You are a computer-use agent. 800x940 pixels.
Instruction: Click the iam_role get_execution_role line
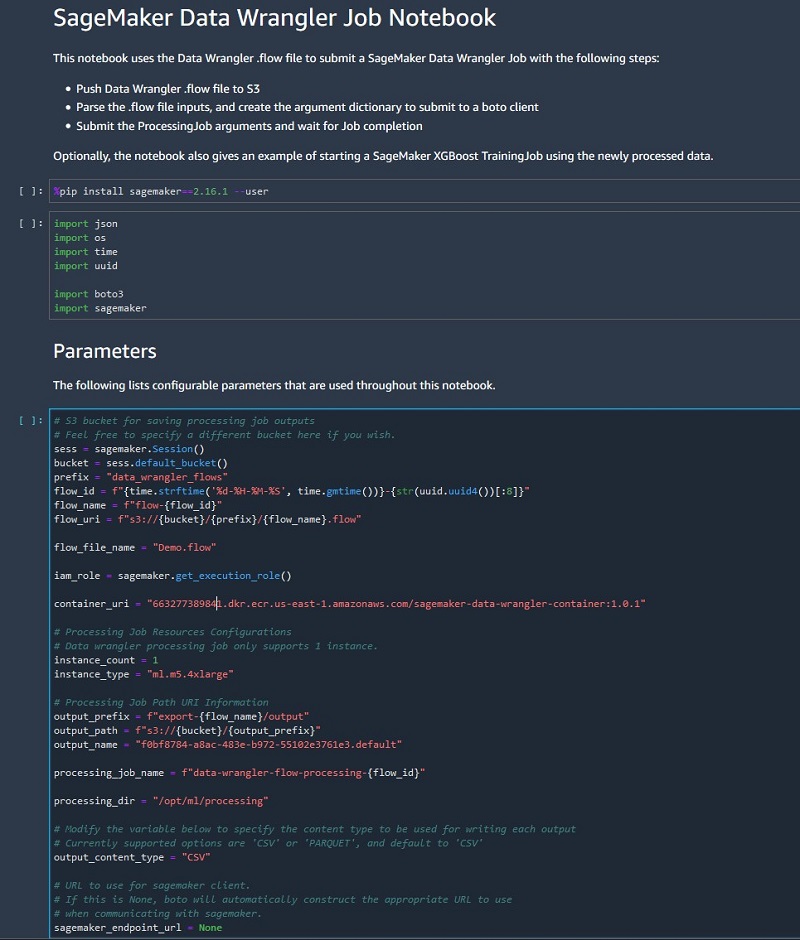(x=173, y=576)
